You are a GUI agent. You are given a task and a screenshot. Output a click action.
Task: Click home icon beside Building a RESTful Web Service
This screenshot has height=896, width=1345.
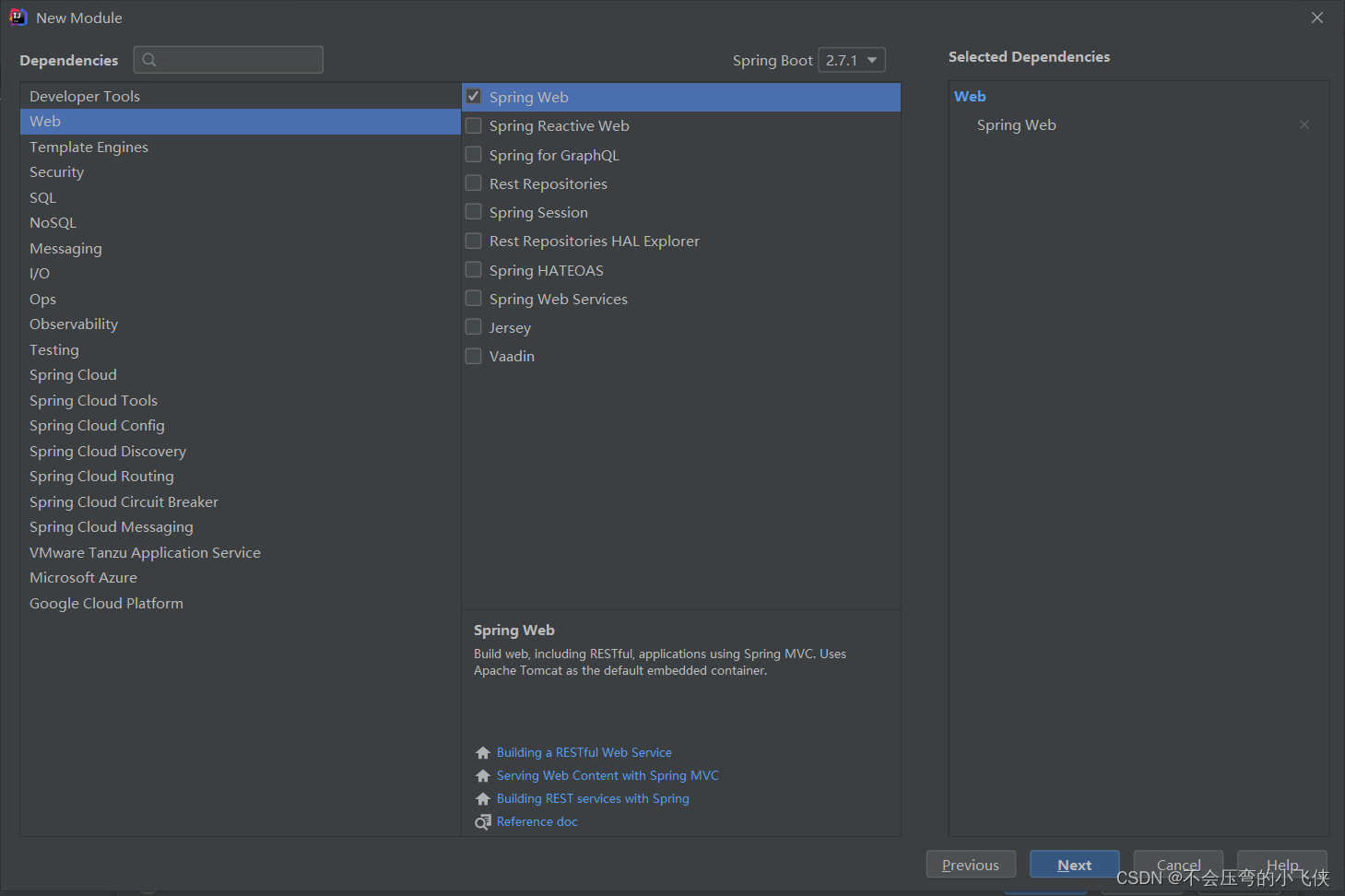[483, 753]
